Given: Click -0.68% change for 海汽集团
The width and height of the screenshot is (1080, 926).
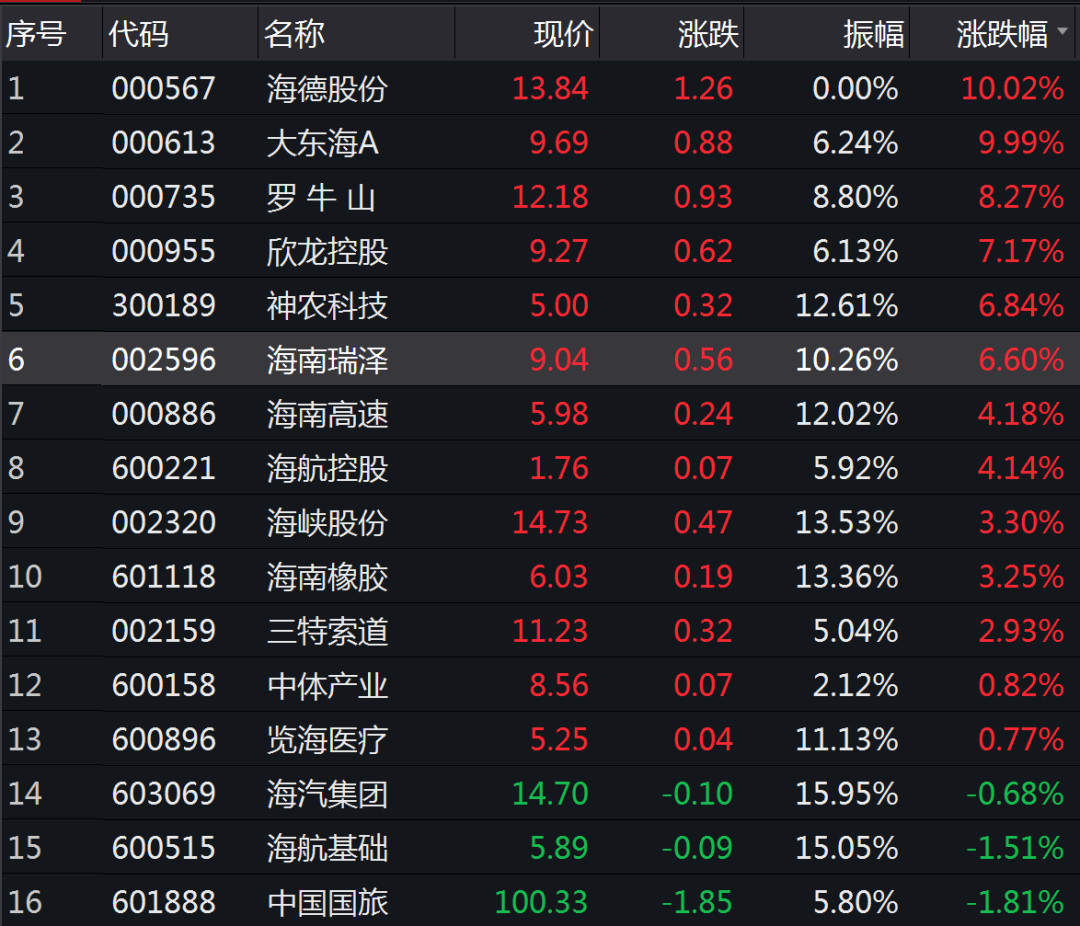Looking at the screenshot, I should (1015, 794).
